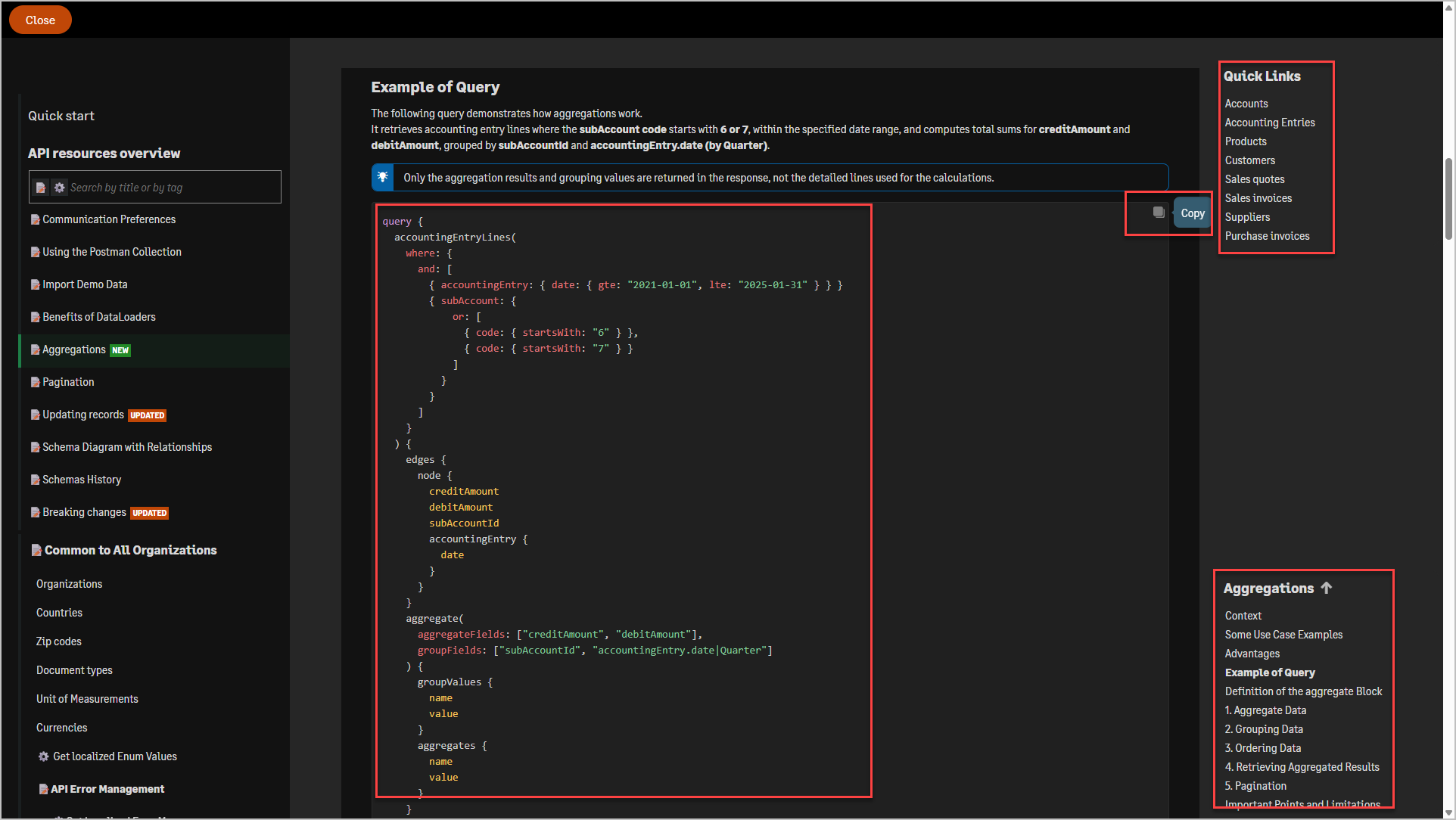Click document icon beside Common to All Organizations
The width and height of the screenshot is (1456, 820).
point(36,550)
